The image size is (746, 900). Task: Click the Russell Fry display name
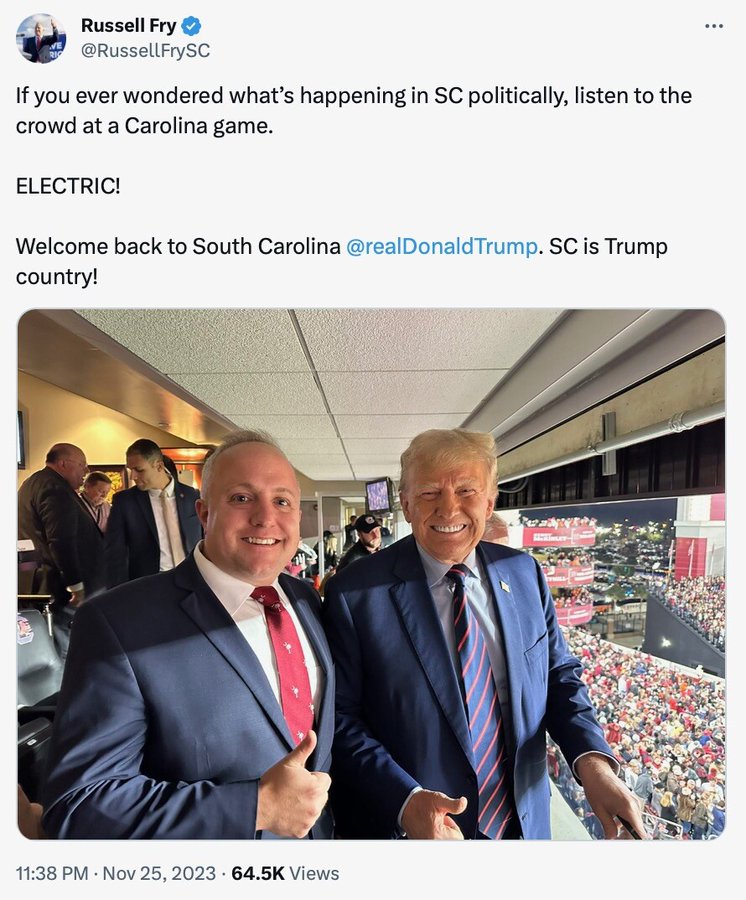point(129,25)
